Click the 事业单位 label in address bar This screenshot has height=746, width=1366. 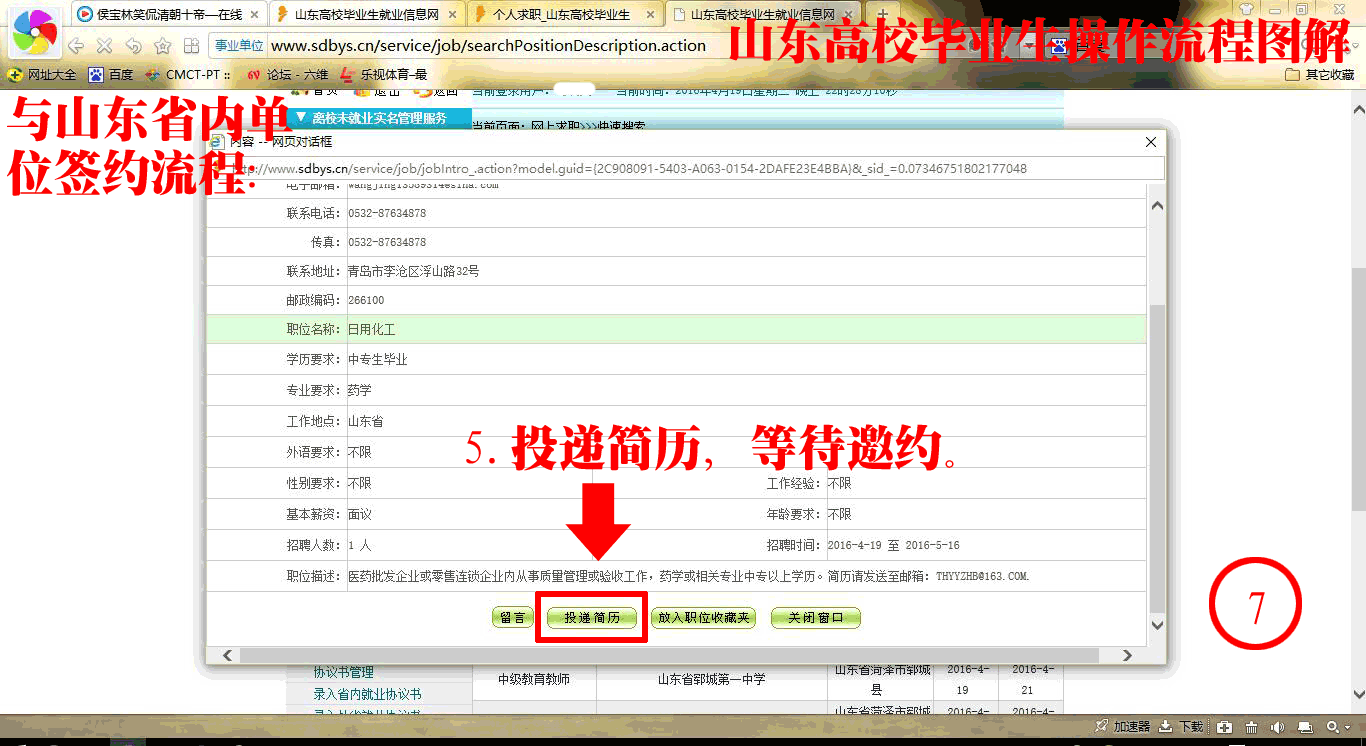pos(239,46)
